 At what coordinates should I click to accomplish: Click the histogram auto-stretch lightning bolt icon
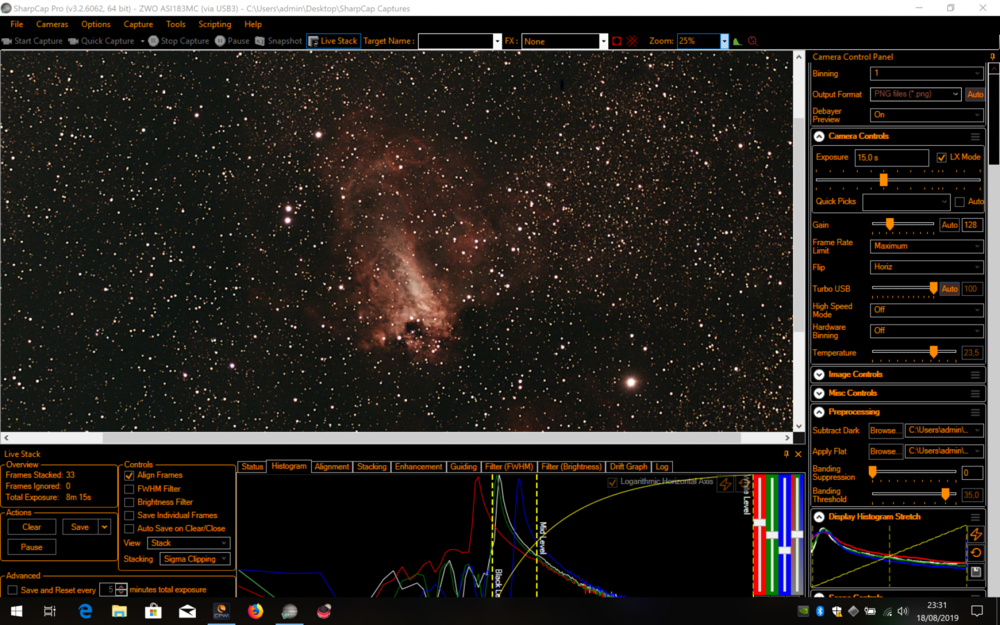click(976, 535)
